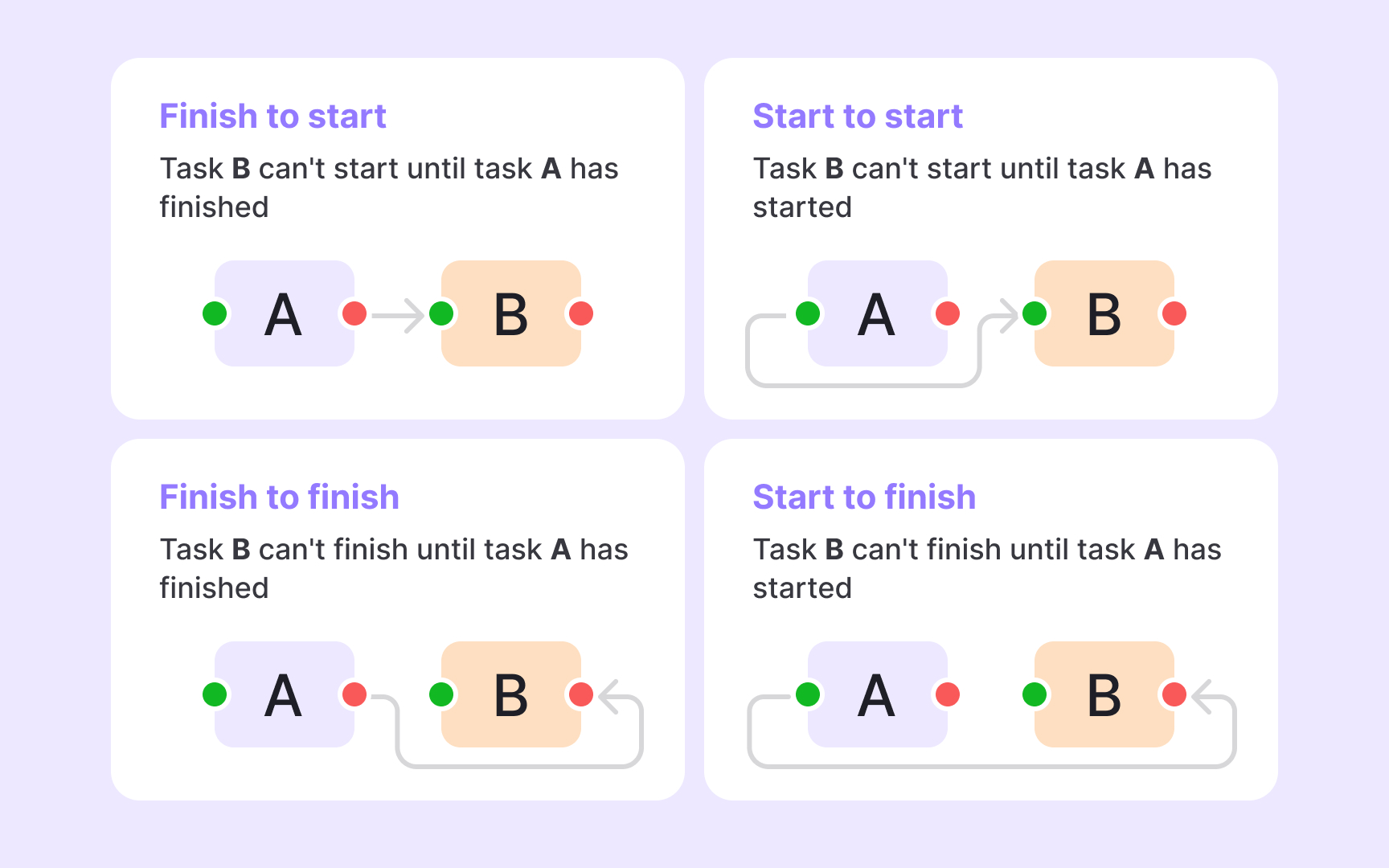The image size is (1389, 868).
Task: Select task B box in Start to finish
Action: 1104,694
